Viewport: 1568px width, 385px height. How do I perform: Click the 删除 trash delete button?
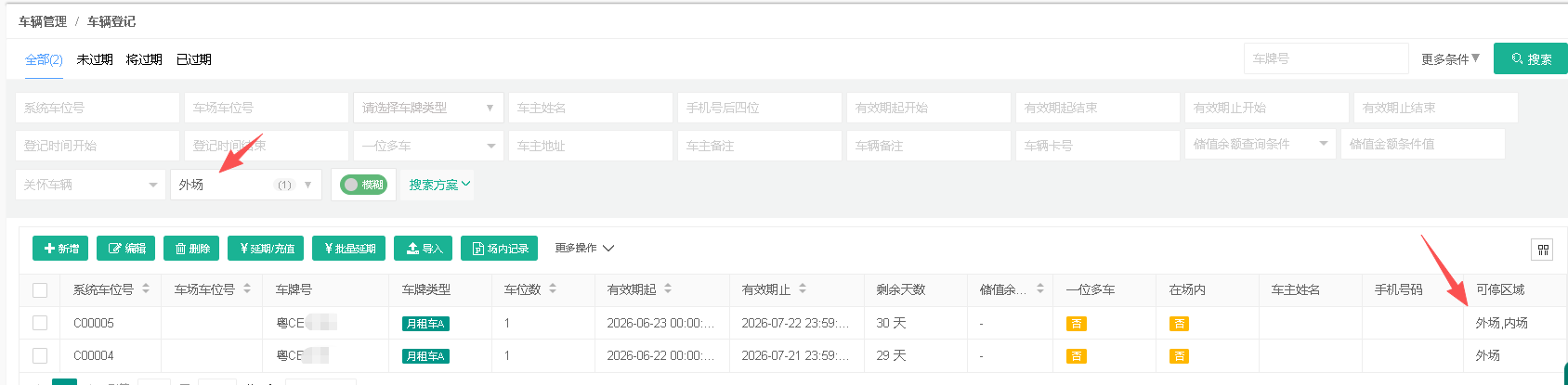[x=191, y=249]
